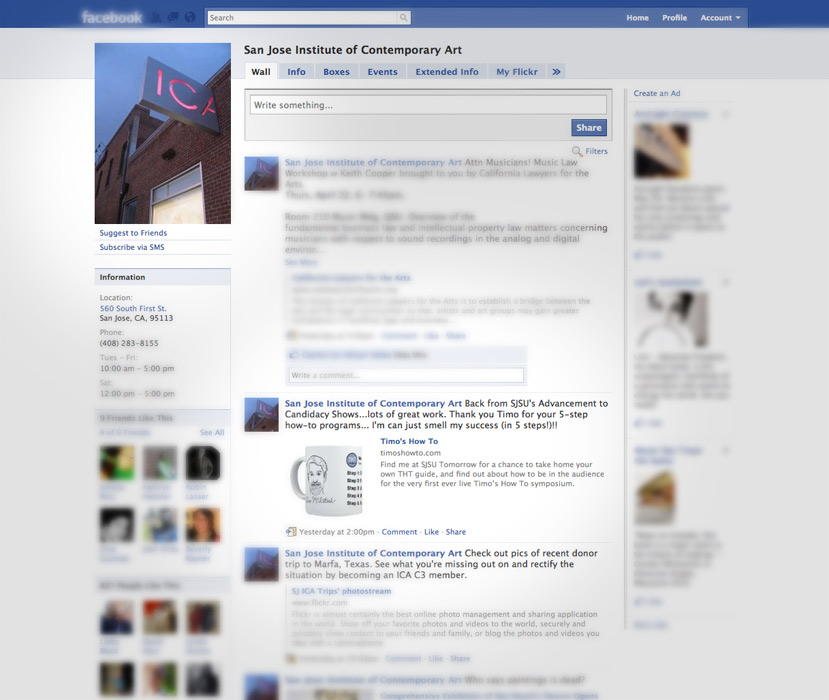The image size is (829, 700).
Task: Click the Information section header
Action: point(163,277)
